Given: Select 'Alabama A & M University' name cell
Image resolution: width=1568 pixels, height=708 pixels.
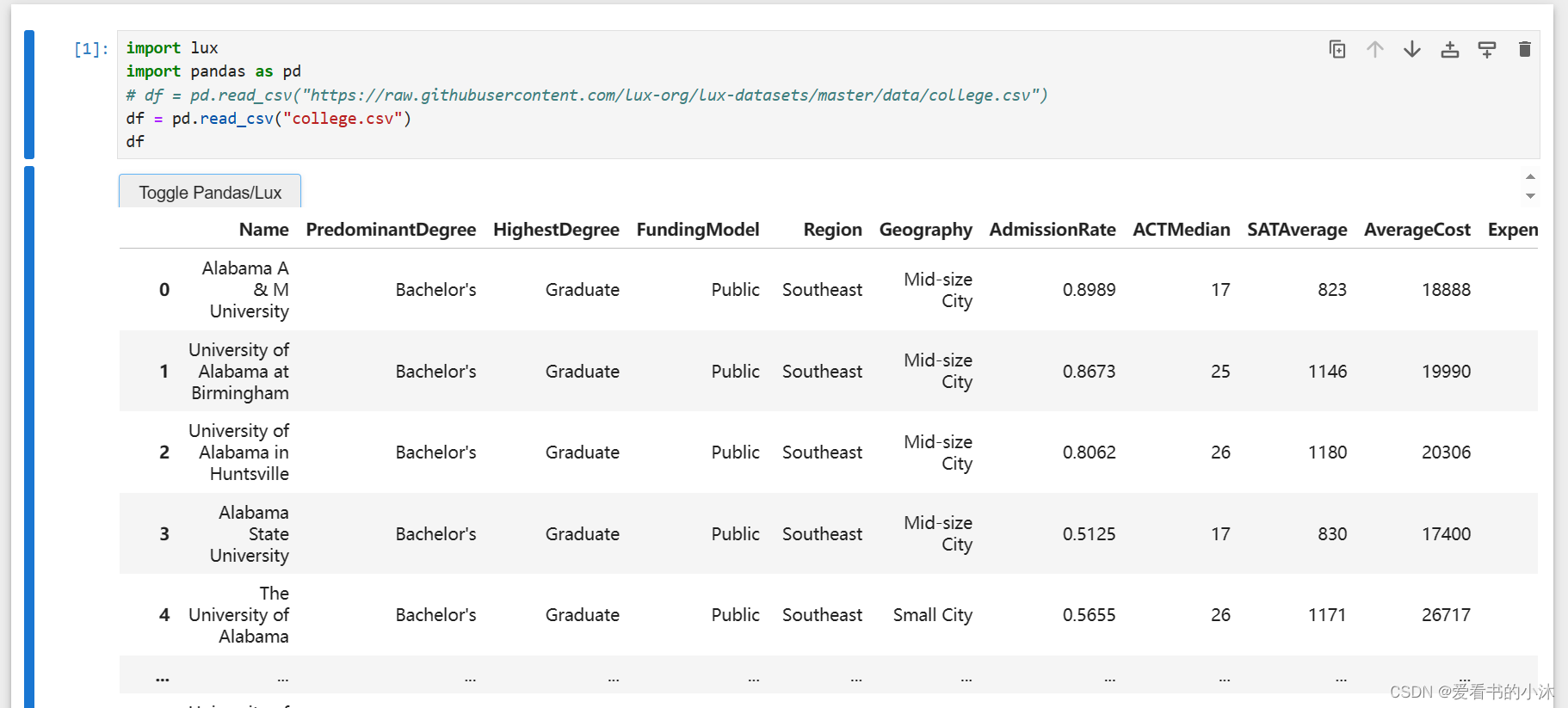Looking at the screenshot, I should pyautogui.click(x=245, y=290).
